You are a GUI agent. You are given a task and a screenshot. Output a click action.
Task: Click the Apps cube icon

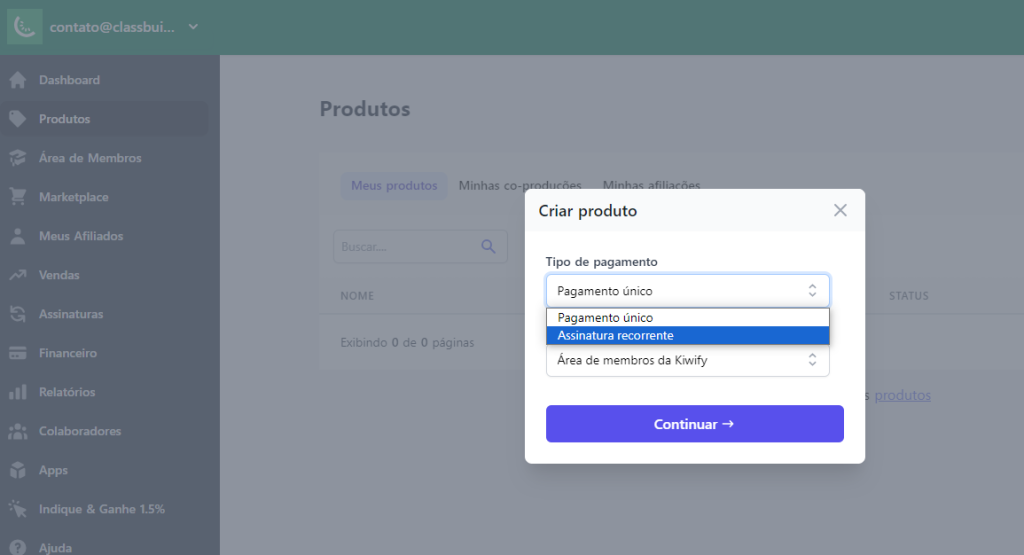(18, 470)
